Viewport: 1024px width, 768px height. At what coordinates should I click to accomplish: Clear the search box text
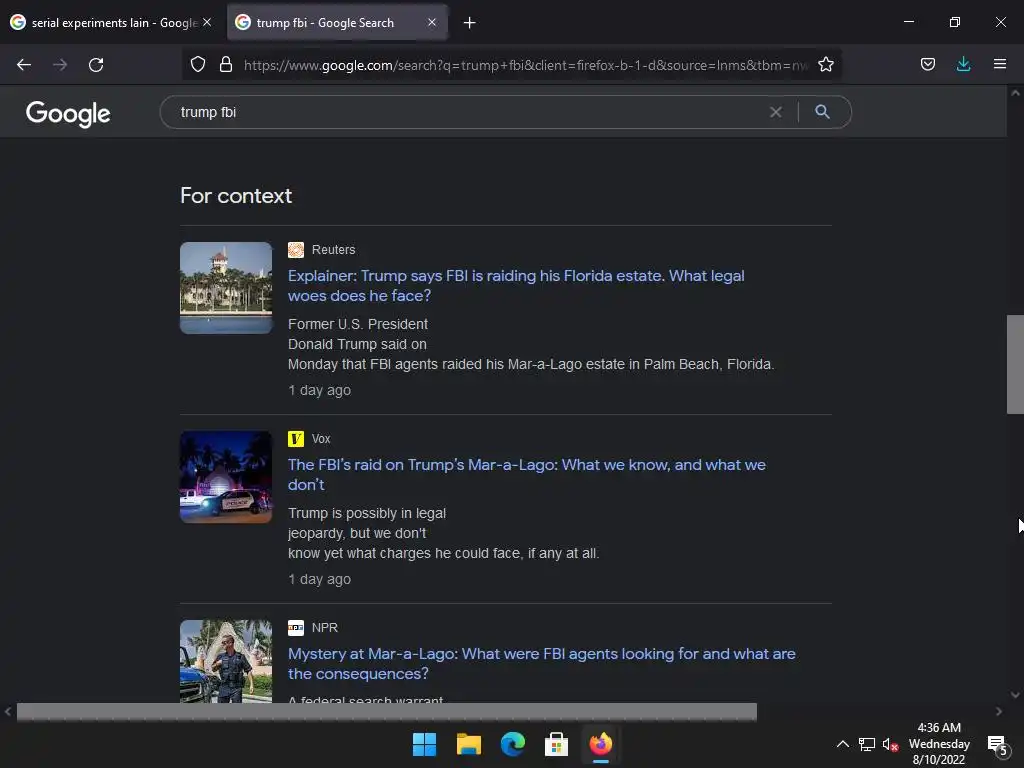point(776,112)
